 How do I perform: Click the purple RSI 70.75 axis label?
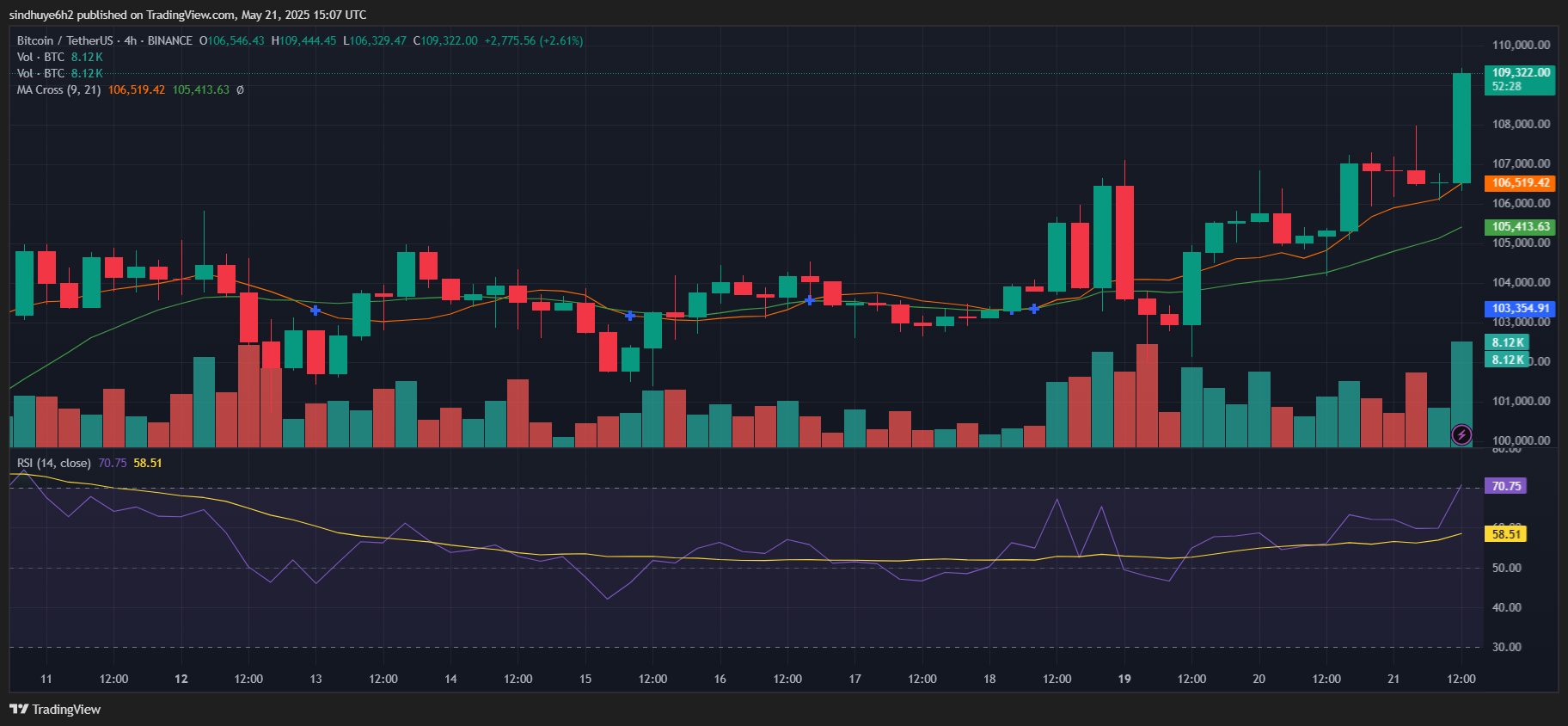[1505, 486]
